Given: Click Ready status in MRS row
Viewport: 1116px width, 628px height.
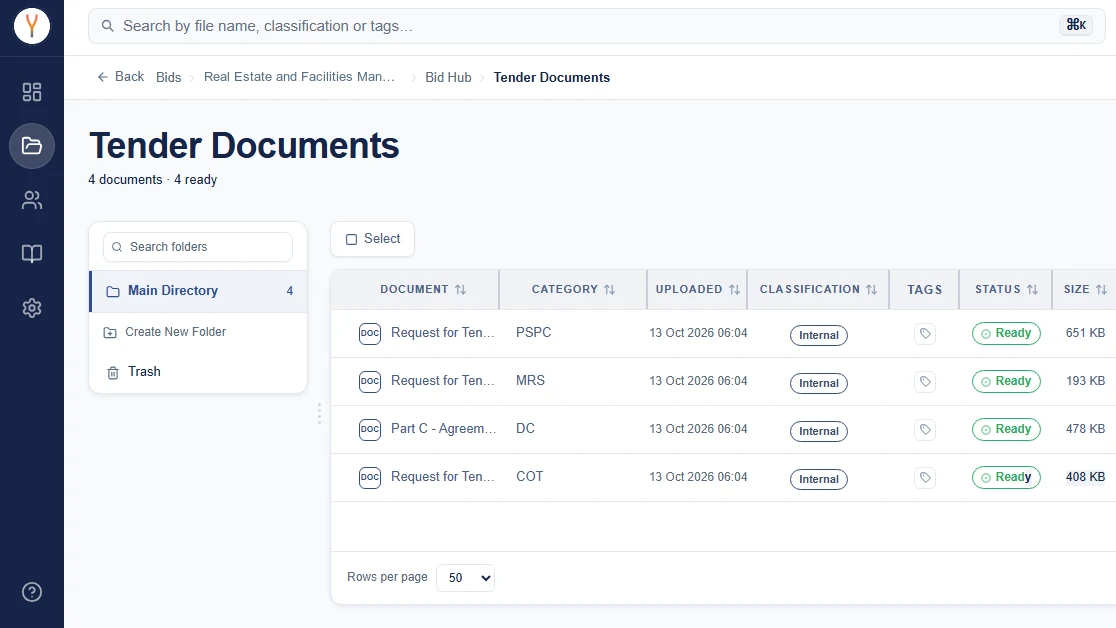Looking at the screenshot, I should pyautogui.click(x=1006, y=381).
